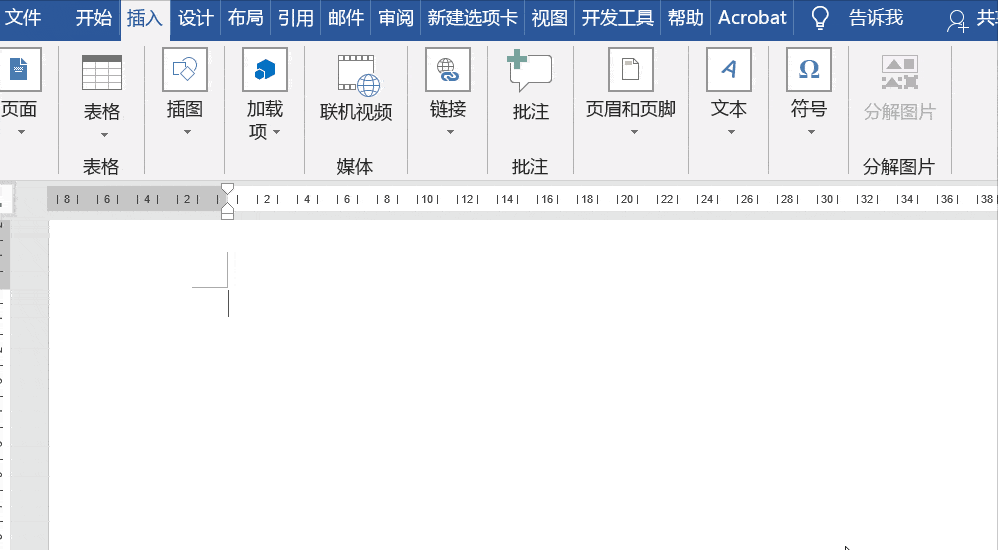This screenshot has width=998, height=550.
Task: Open the 邮件 (Mailings) tab
Action: [x=346, y=17]
